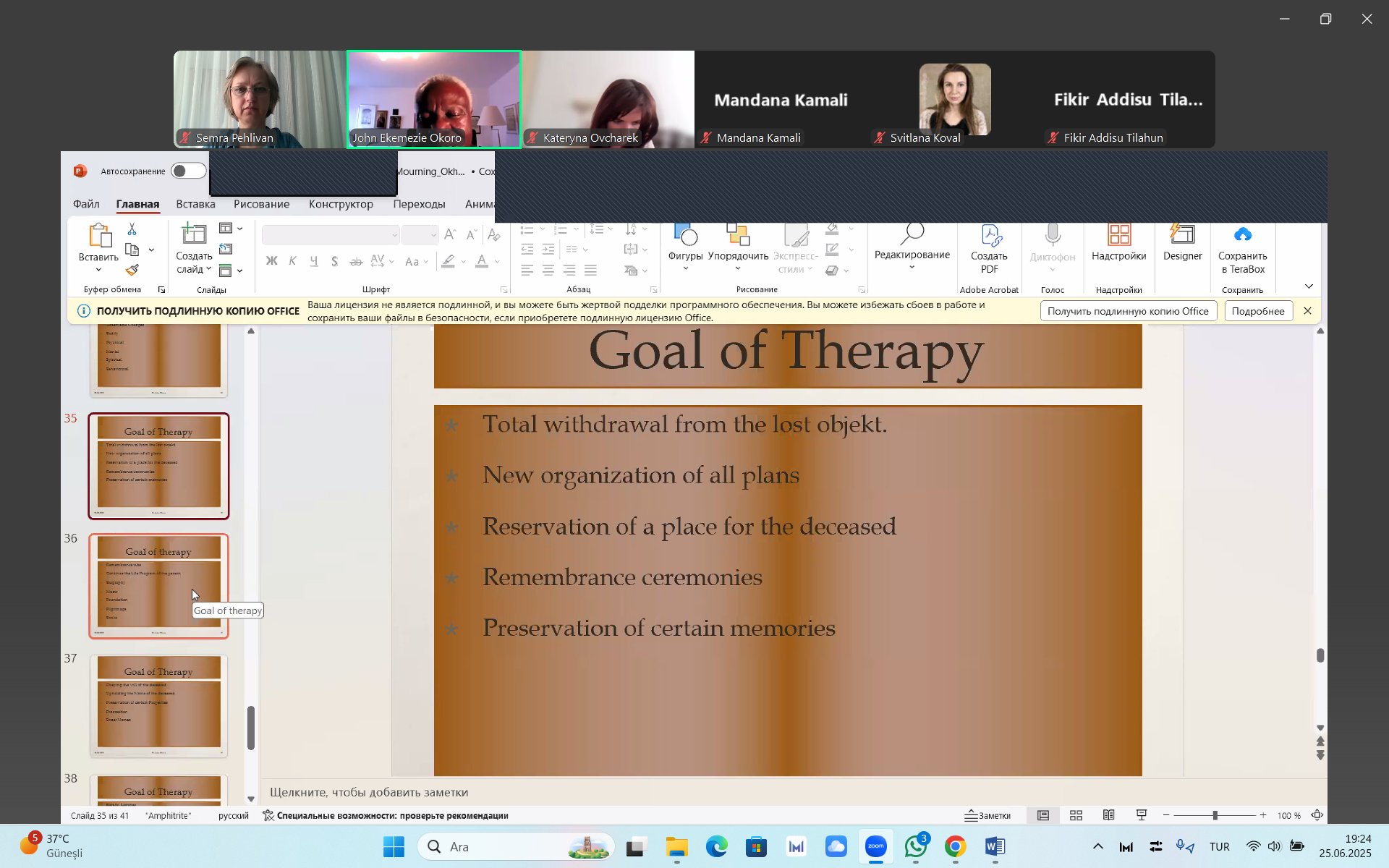The height and width of the screenshot is (868, 1389).
Task: Click the Подробнее button
Action: [x=1258, y=311]
